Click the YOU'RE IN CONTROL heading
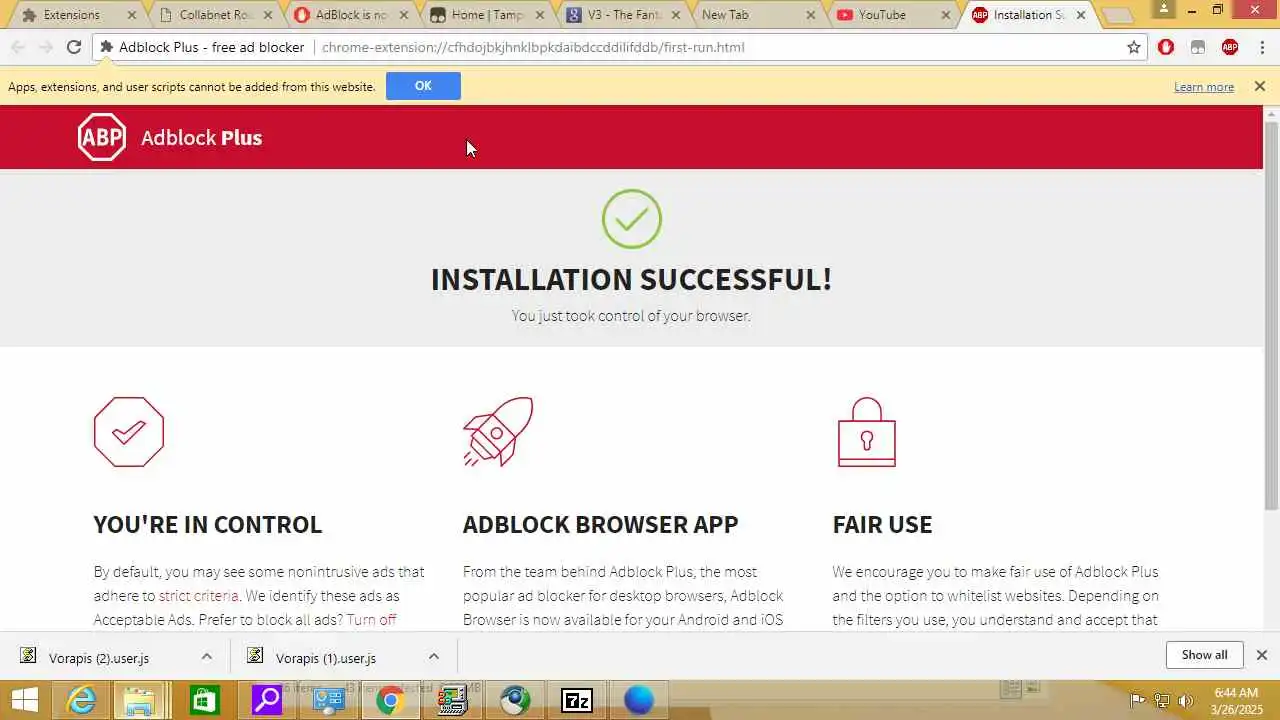The width and height of the screenshot is (1280, 720). (208, 524)
